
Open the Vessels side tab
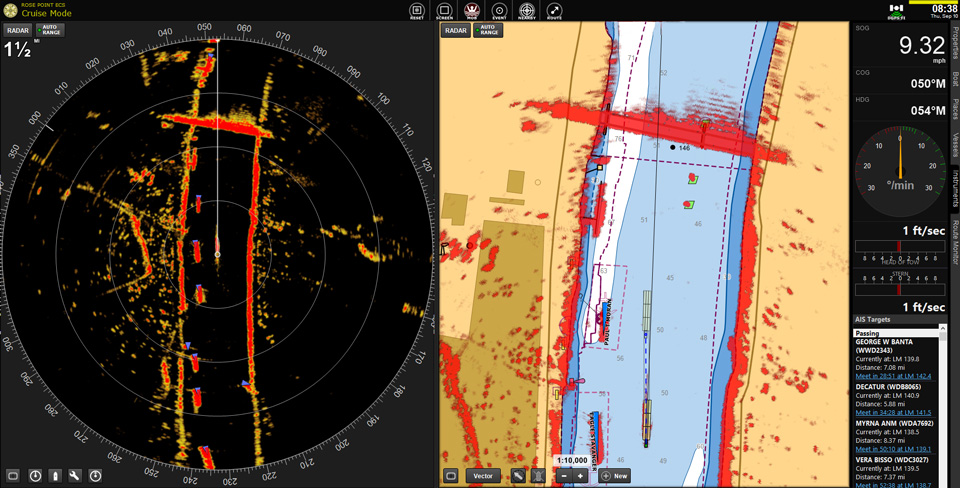point(955,145)
